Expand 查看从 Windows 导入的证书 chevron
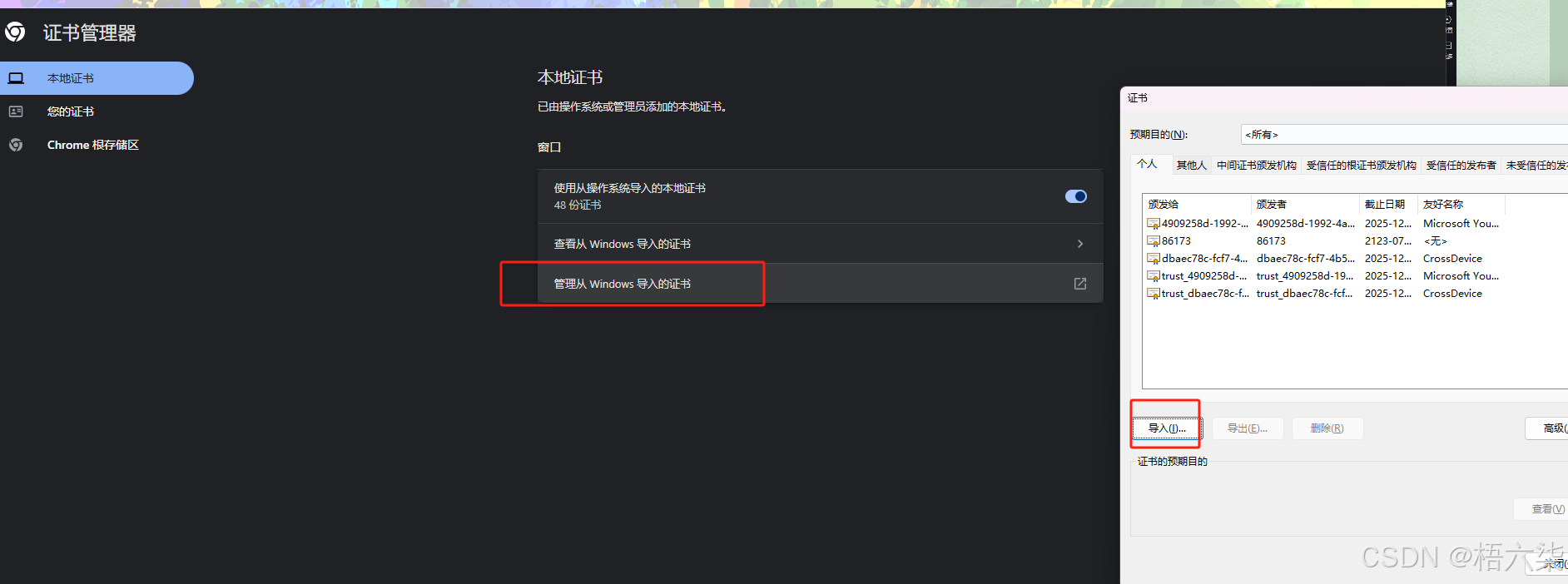 [x=1080, y=244]
